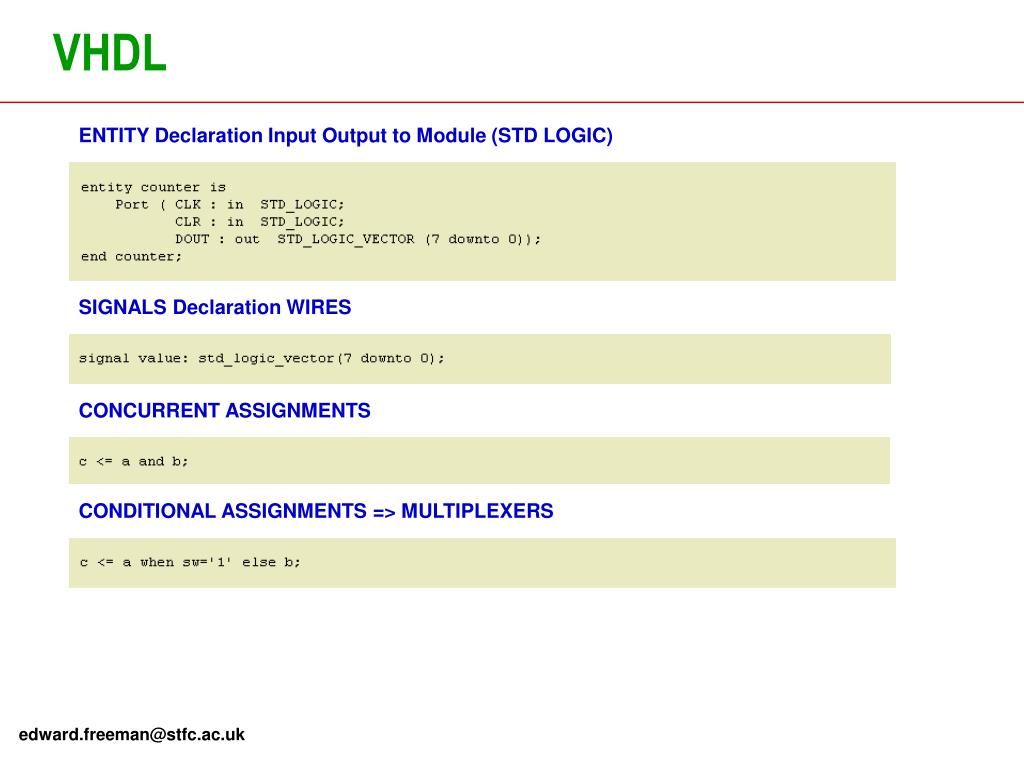Select the CONCURRENT ASSIGNMENTS heading

pos(225,410)
